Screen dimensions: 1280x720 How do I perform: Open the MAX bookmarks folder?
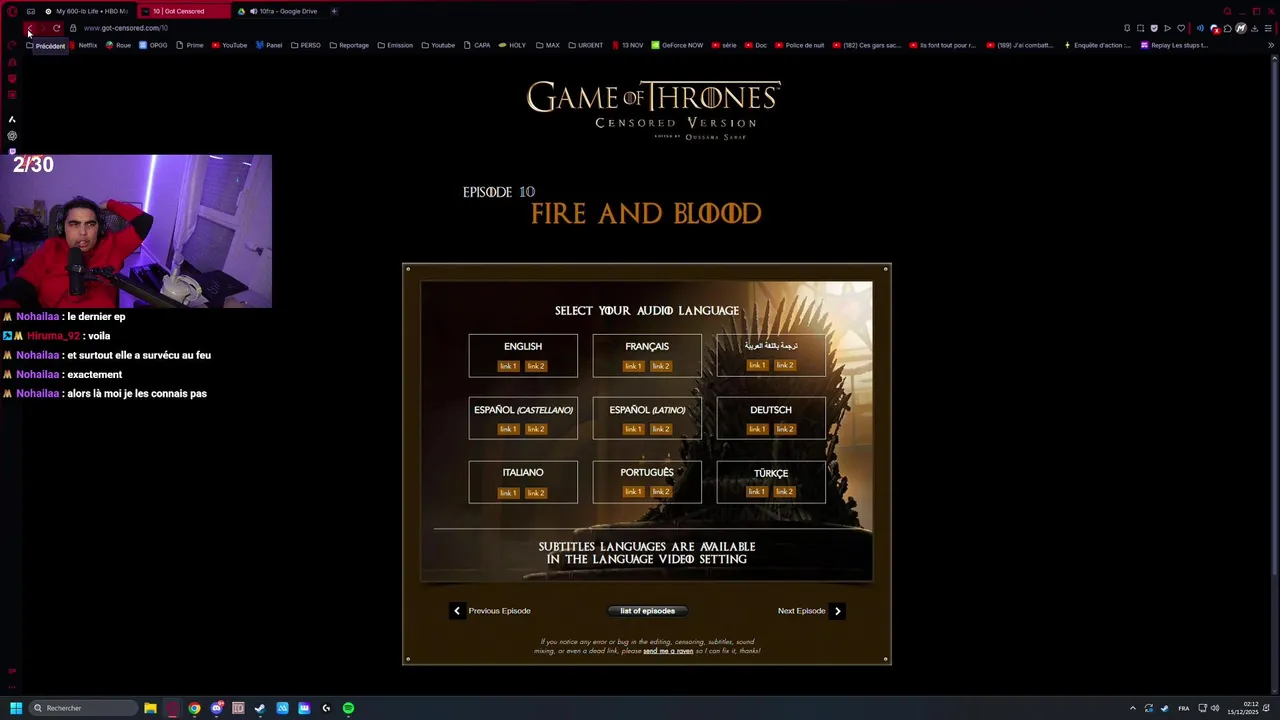pyautogui.click(x=547, y=45)
